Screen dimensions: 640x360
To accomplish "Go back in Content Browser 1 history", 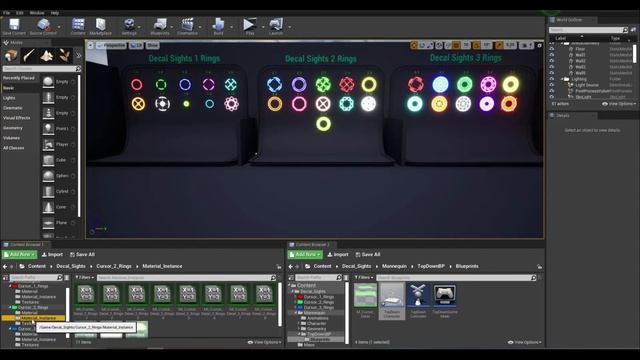I will coord(5,267).
